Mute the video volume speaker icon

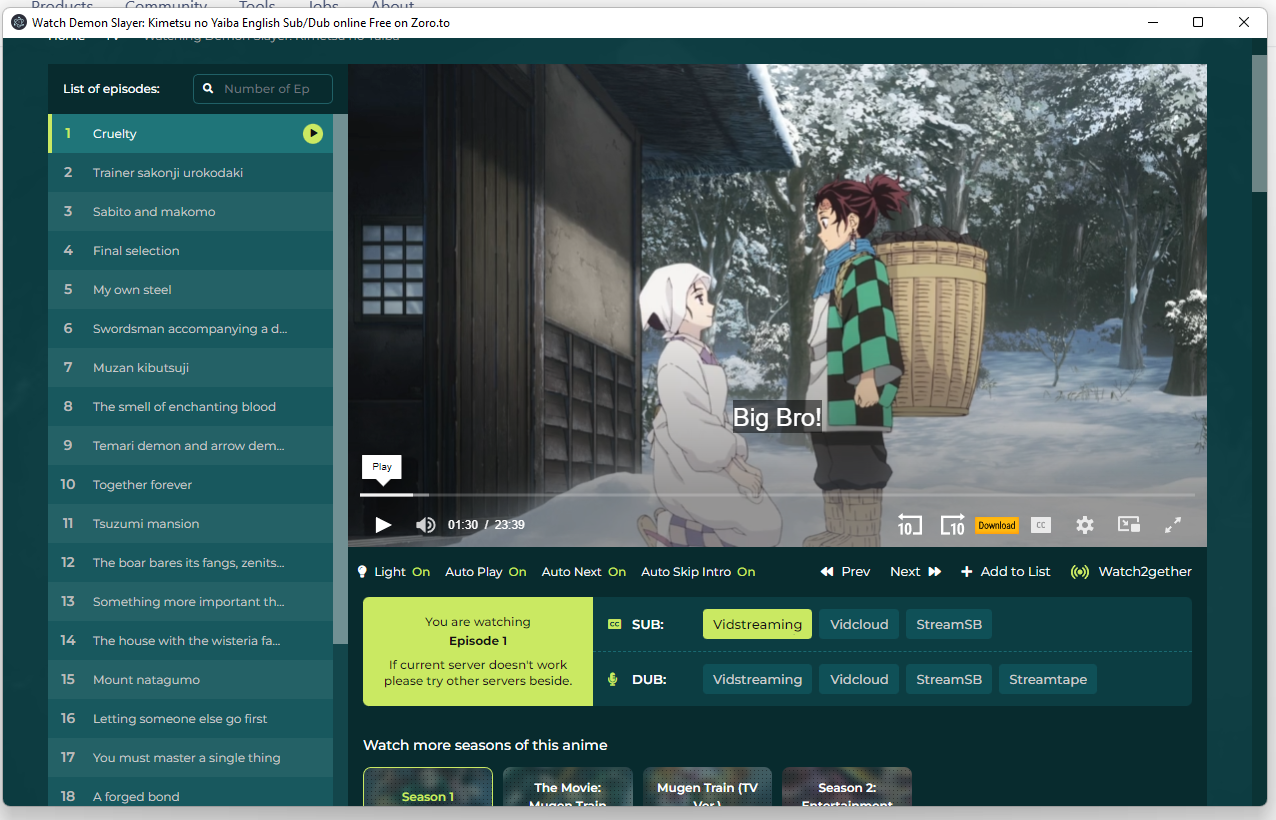(x=426, y=525)
